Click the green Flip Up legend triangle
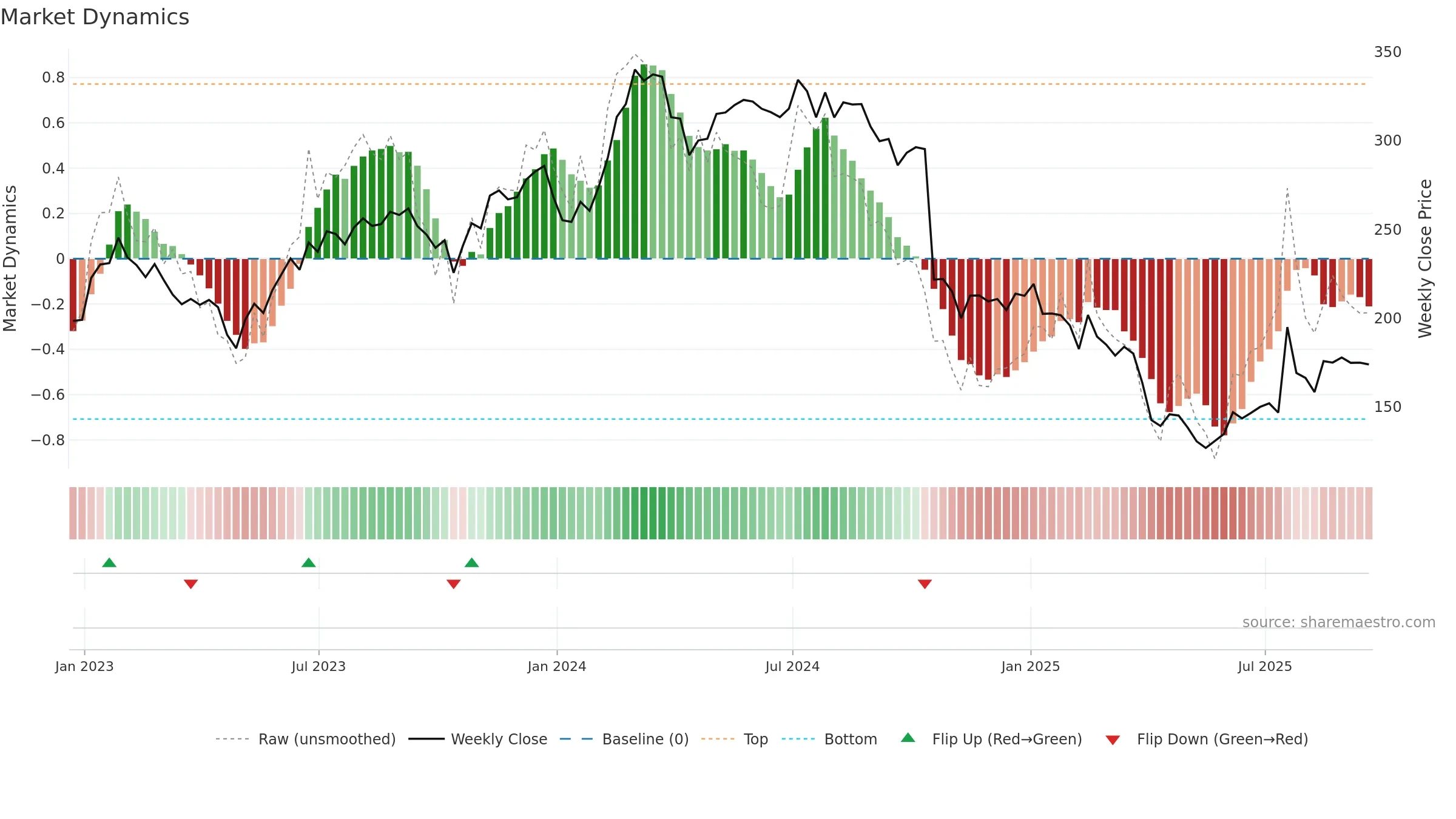Screen dimensions: 1456x819 [908, 738]
